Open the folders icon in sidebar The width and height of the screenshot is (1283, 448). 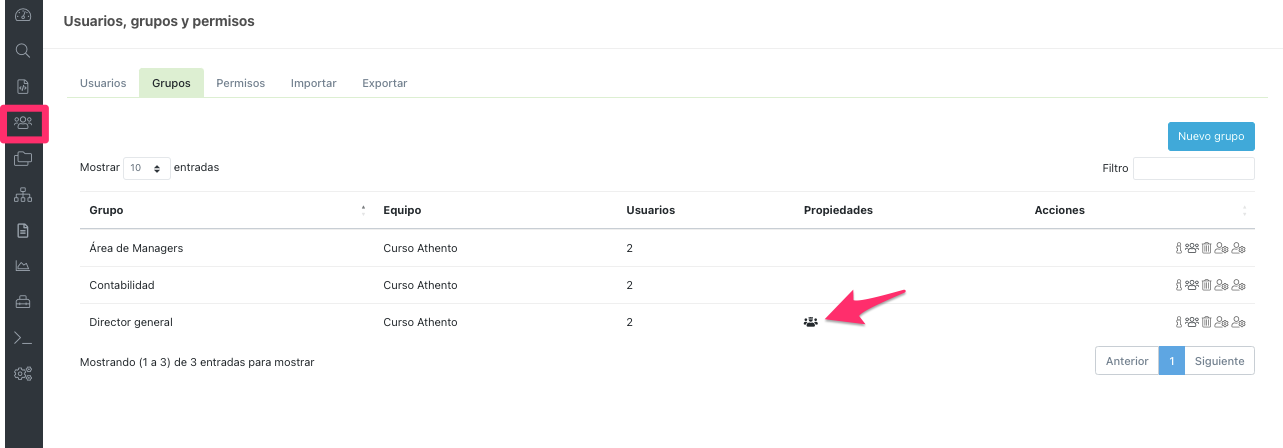[23, 158]
